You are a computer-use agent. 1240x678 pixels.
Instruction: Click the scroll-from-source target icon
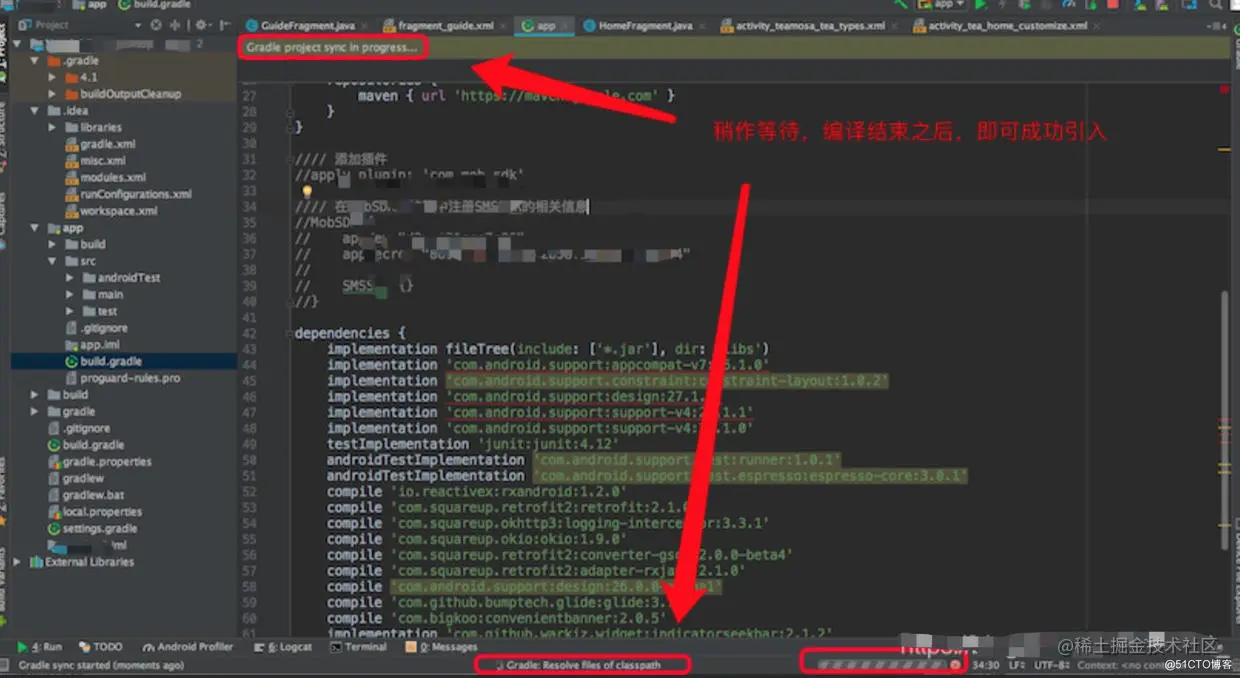click(155, 25)
